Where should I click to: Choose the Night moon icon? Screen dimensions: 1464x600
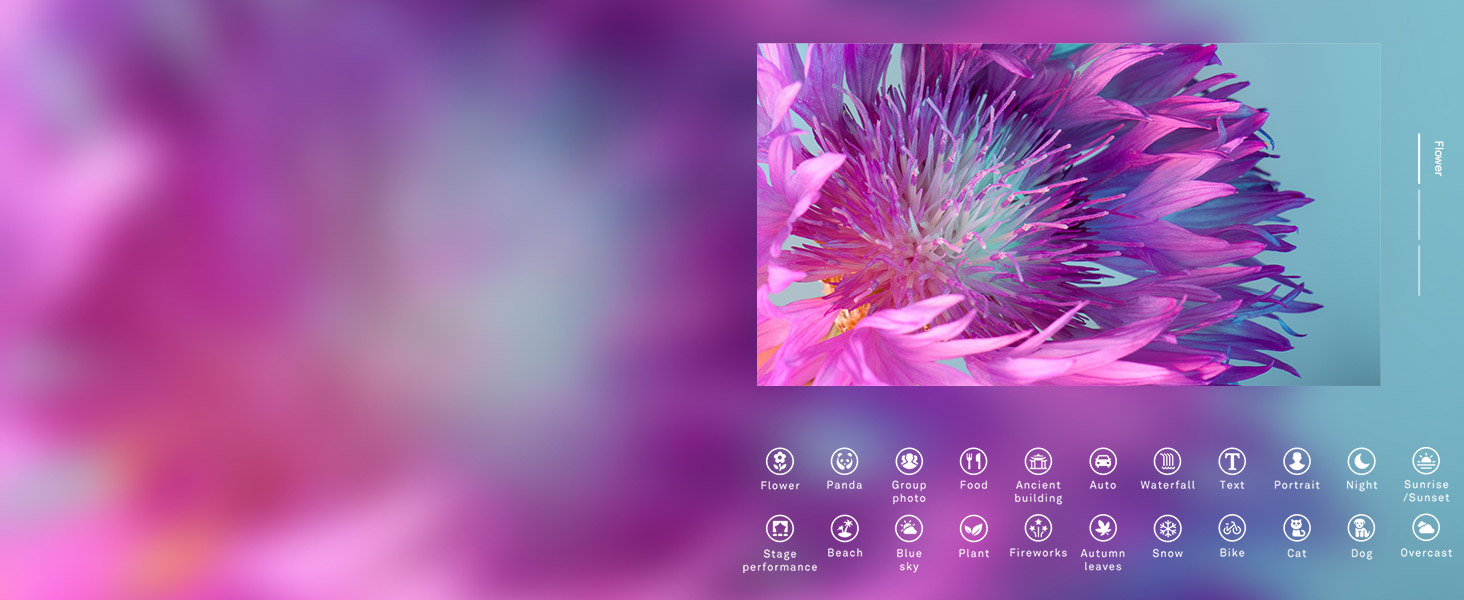pos(1361,461)
